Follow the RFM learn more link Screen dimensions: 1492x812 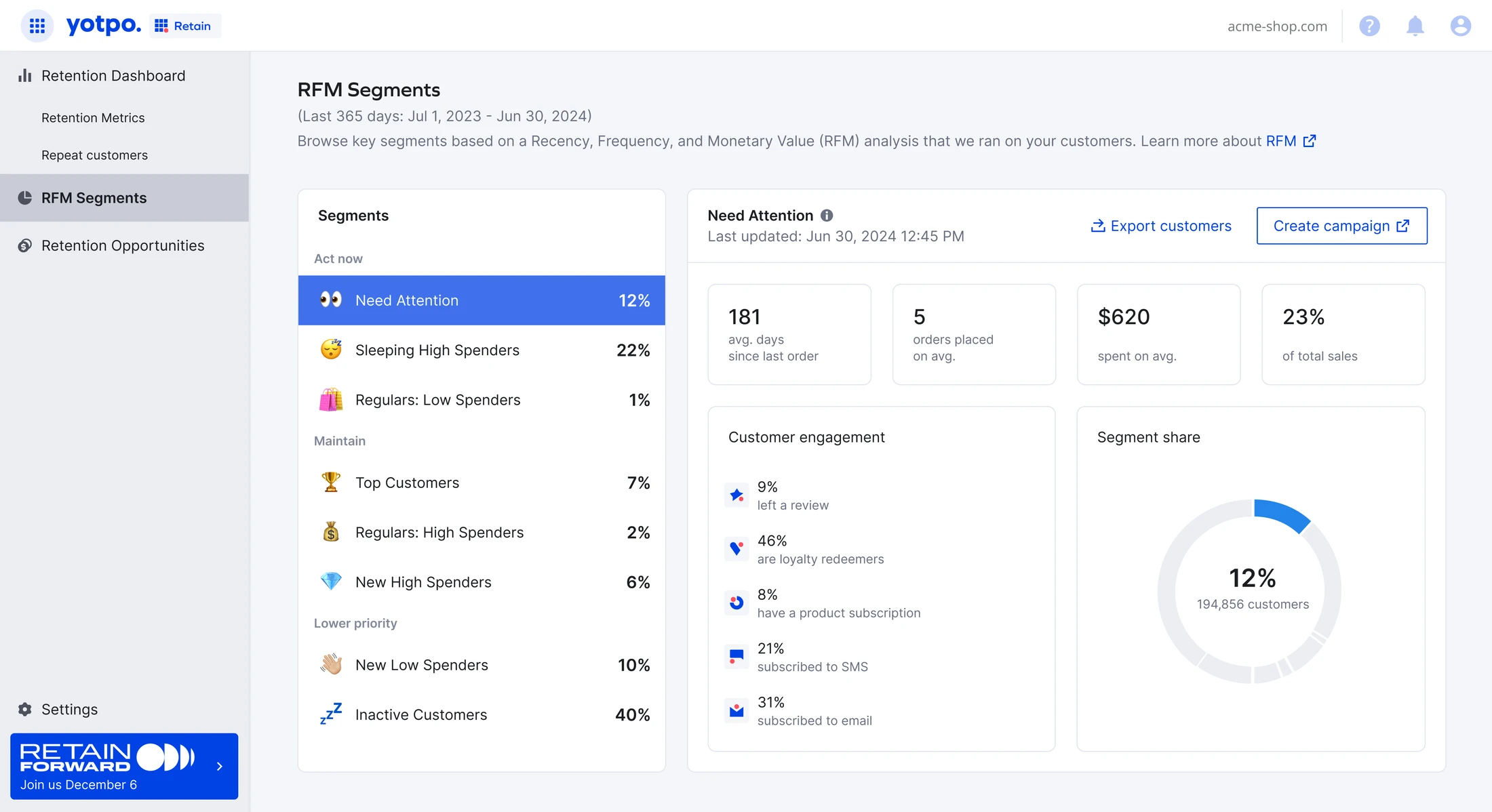[1291, 141]
